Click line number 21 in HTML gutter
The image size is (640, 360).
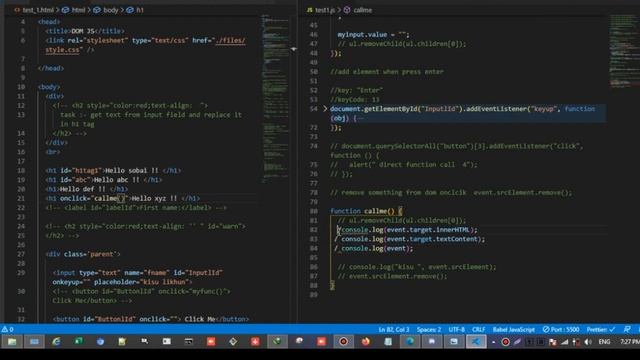click(21, 198)
